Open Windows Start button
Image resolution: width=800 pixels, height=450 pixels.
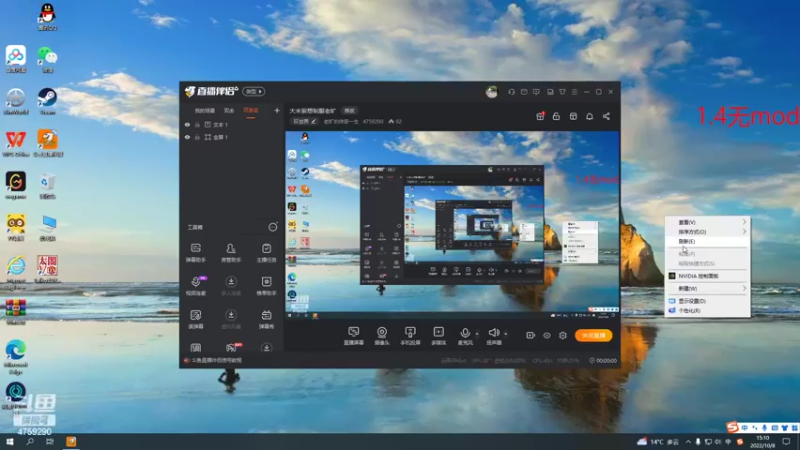click(x=10, y=442)
